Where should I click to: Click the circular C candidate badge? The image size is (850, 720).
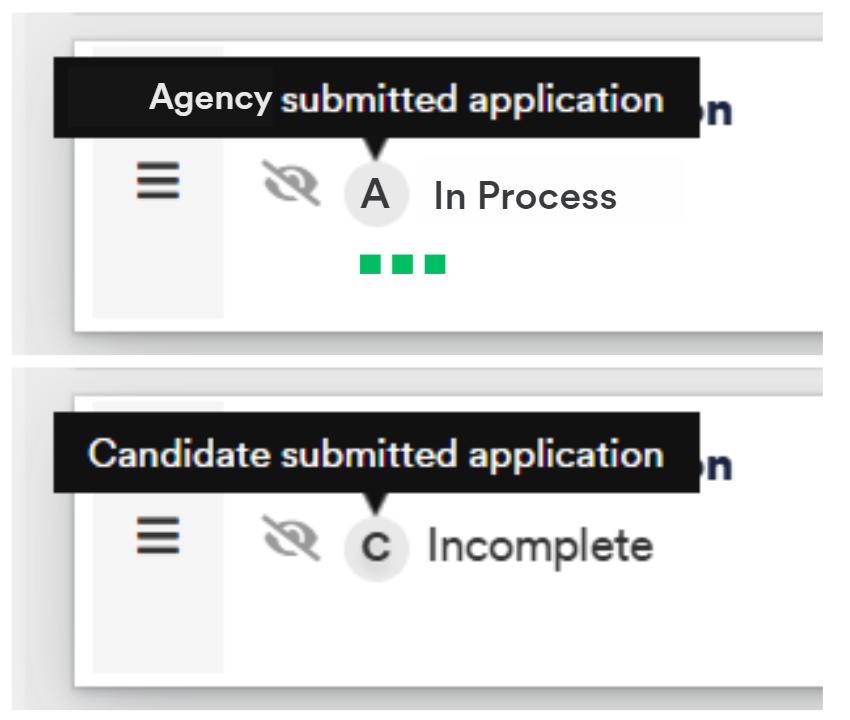tap(376, 549)
